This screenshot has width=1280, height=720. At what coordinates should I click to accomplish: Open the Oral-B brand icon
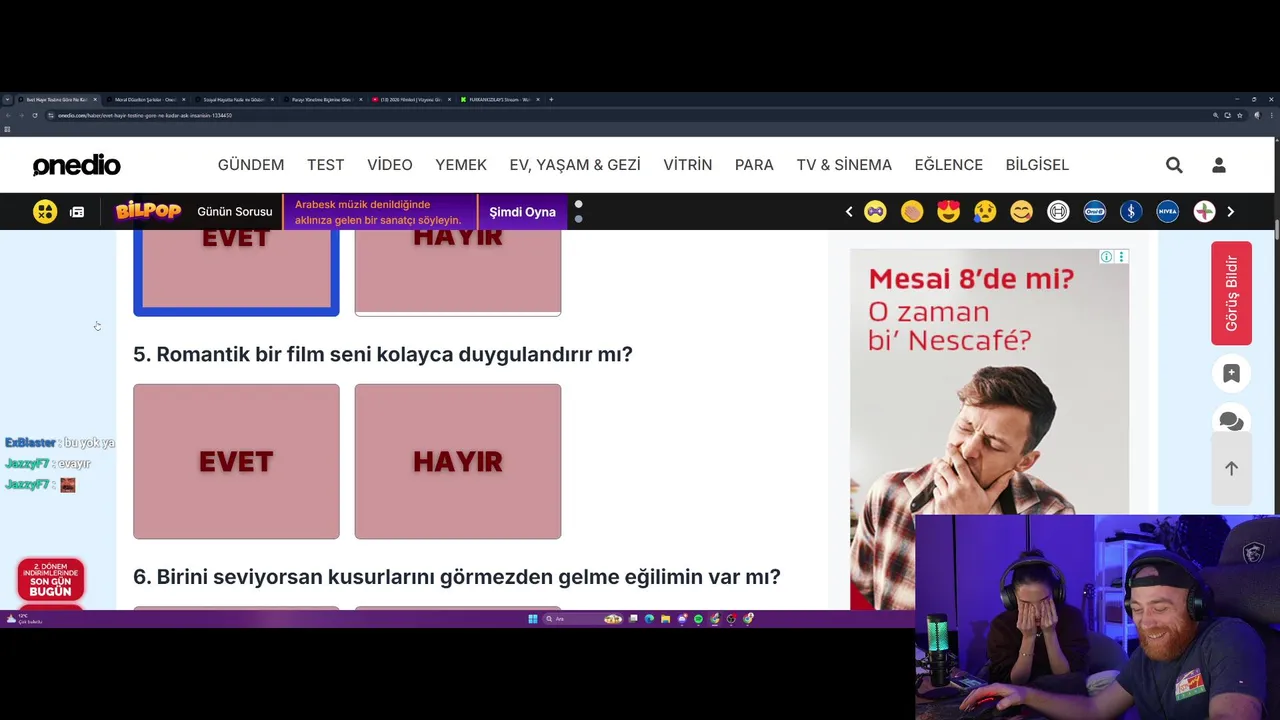tap(1094, 212)
